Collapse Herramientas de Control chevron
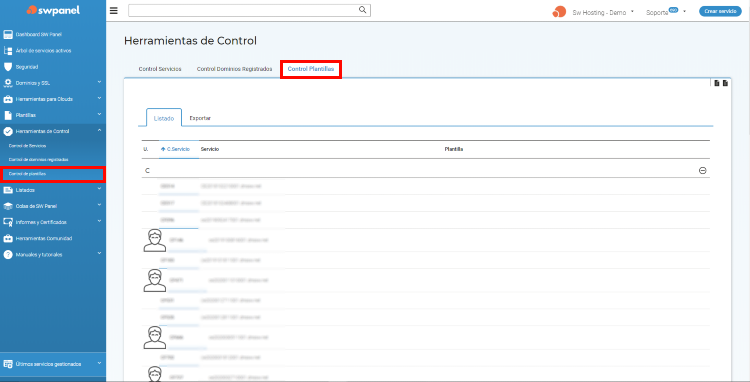Screen dimensions: 750x382 [99, 131]
